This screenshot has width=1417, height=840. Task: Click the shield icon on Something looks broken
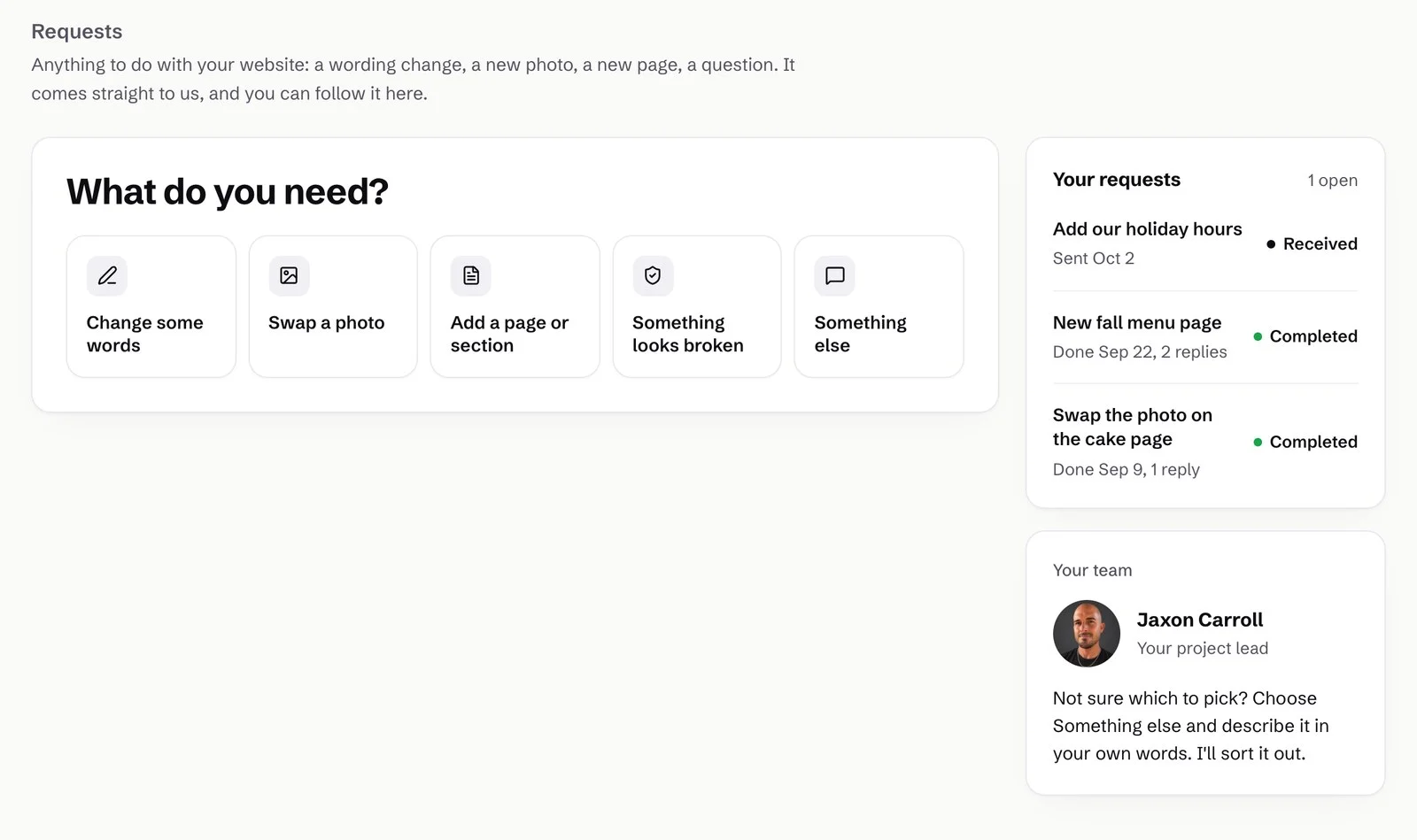653,275
